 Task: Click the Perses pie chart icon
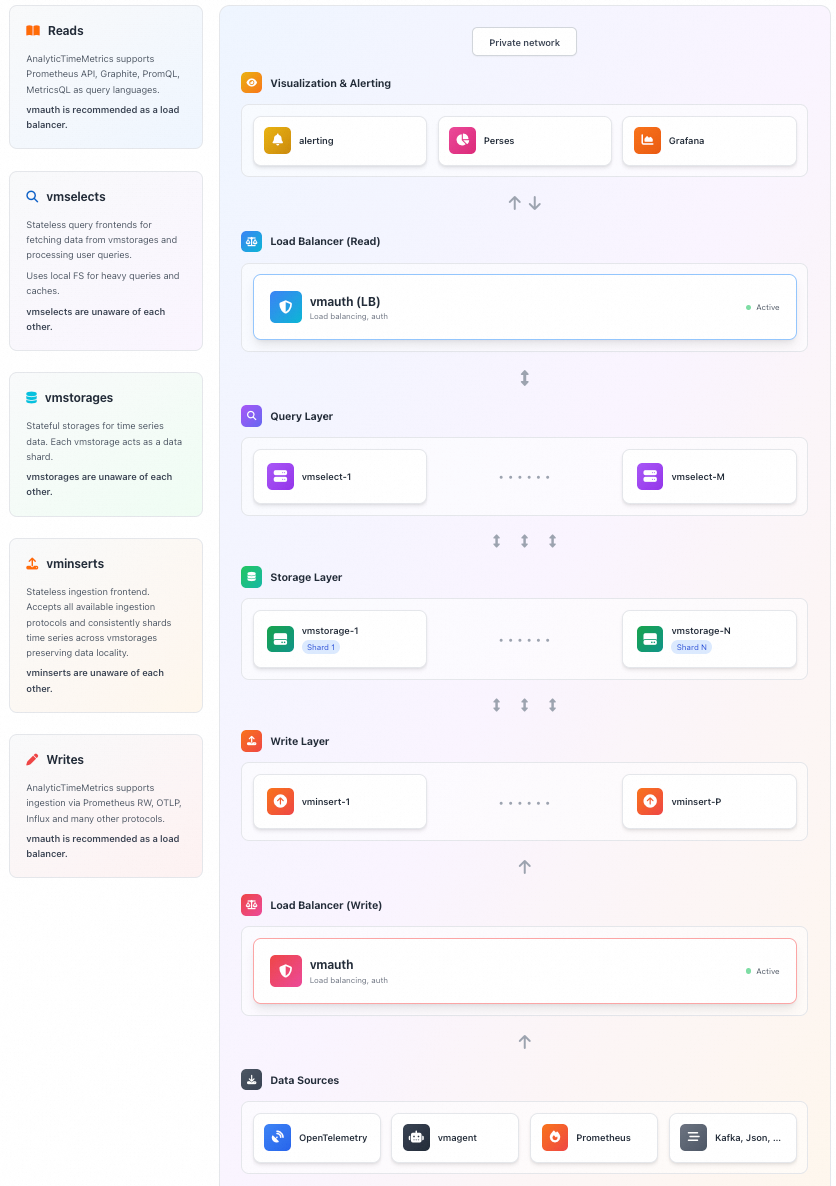click(x=462, y=141)
